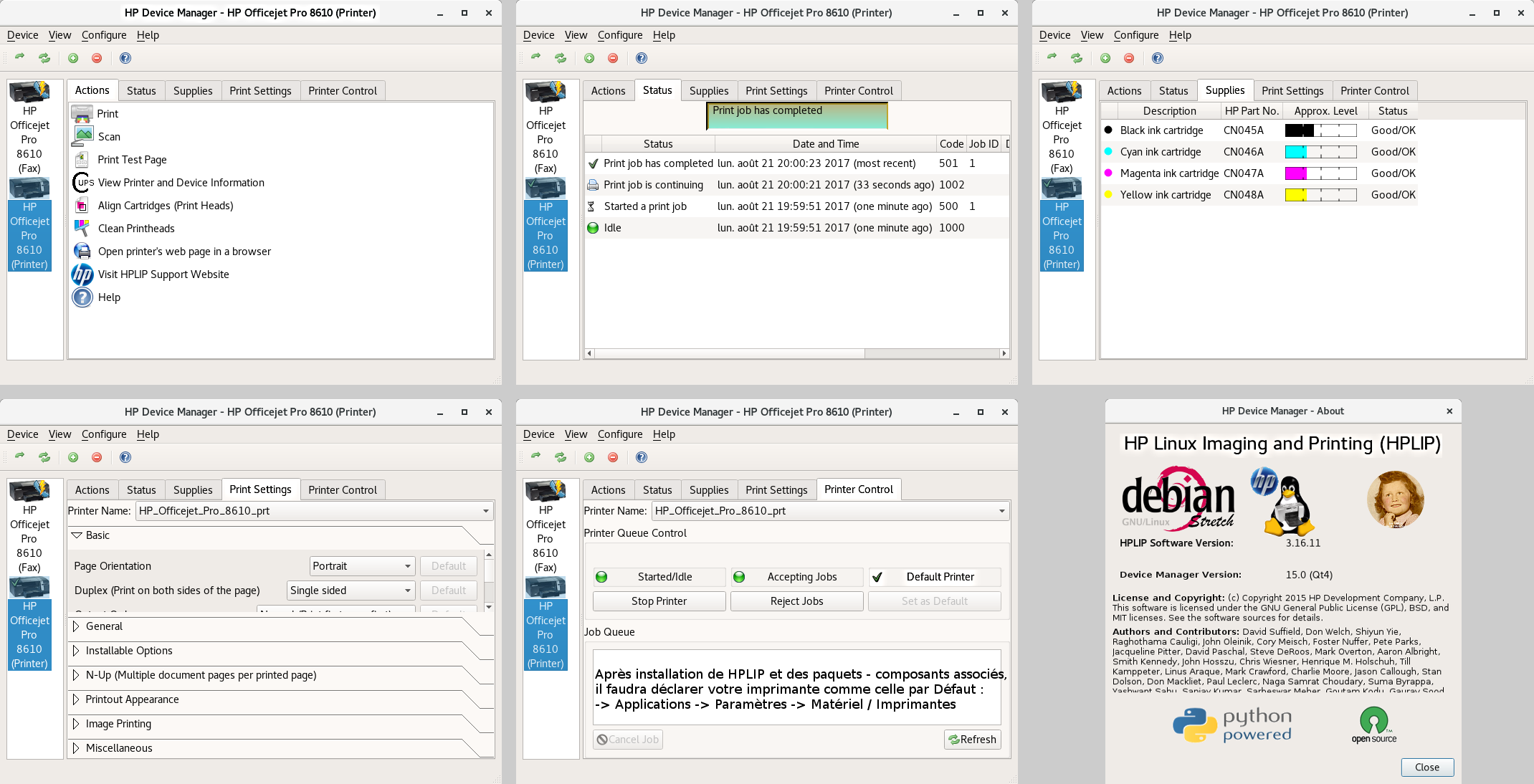The image size is (1534, 784).
Task: Click the Magenta ink level bar
Action: pos(1320,173)
